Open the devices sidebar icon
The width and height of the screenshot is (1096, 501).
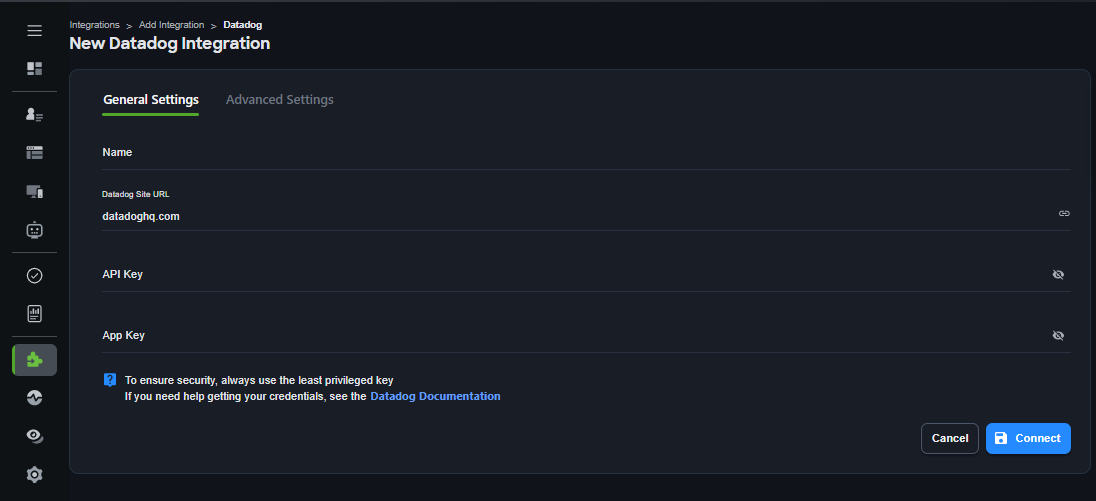(34, 191)
